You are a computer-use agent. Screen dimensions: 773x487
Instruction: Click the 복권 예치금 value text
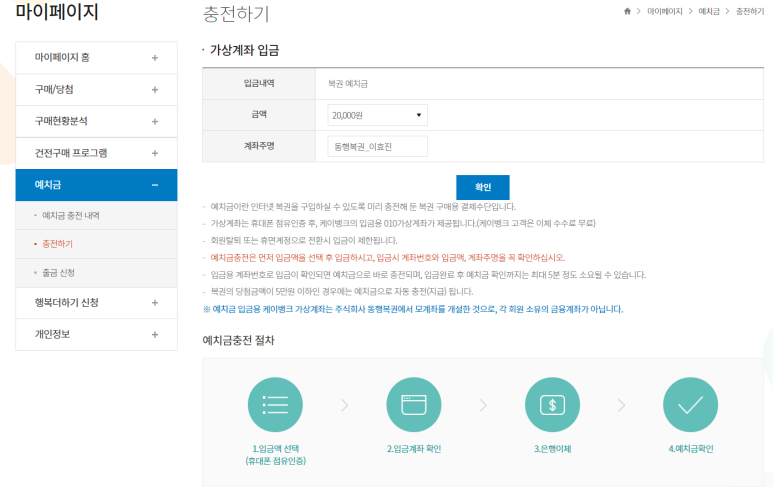pyautogui.click(x=348, y=84)
